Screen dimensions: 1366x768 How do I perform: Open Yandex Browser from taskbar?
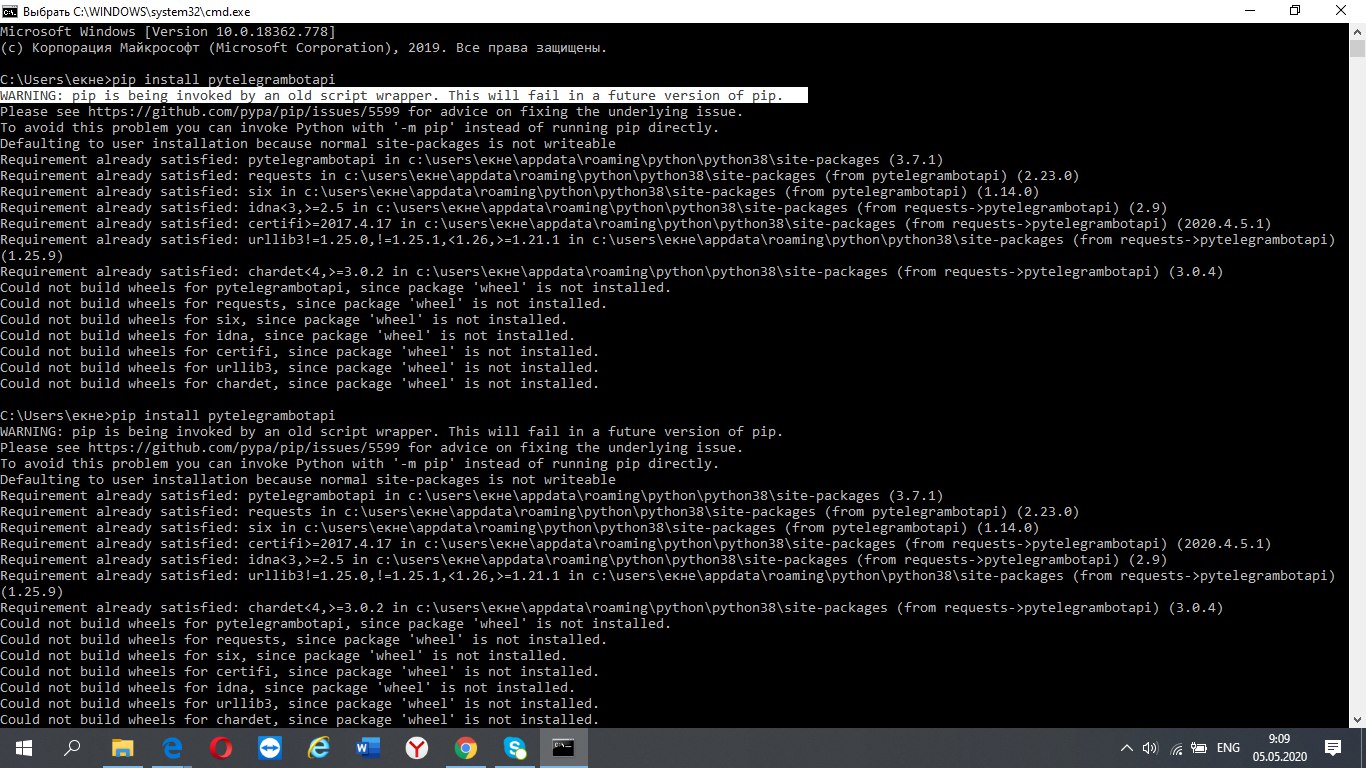pyautogui.click(x=417, y=747)
